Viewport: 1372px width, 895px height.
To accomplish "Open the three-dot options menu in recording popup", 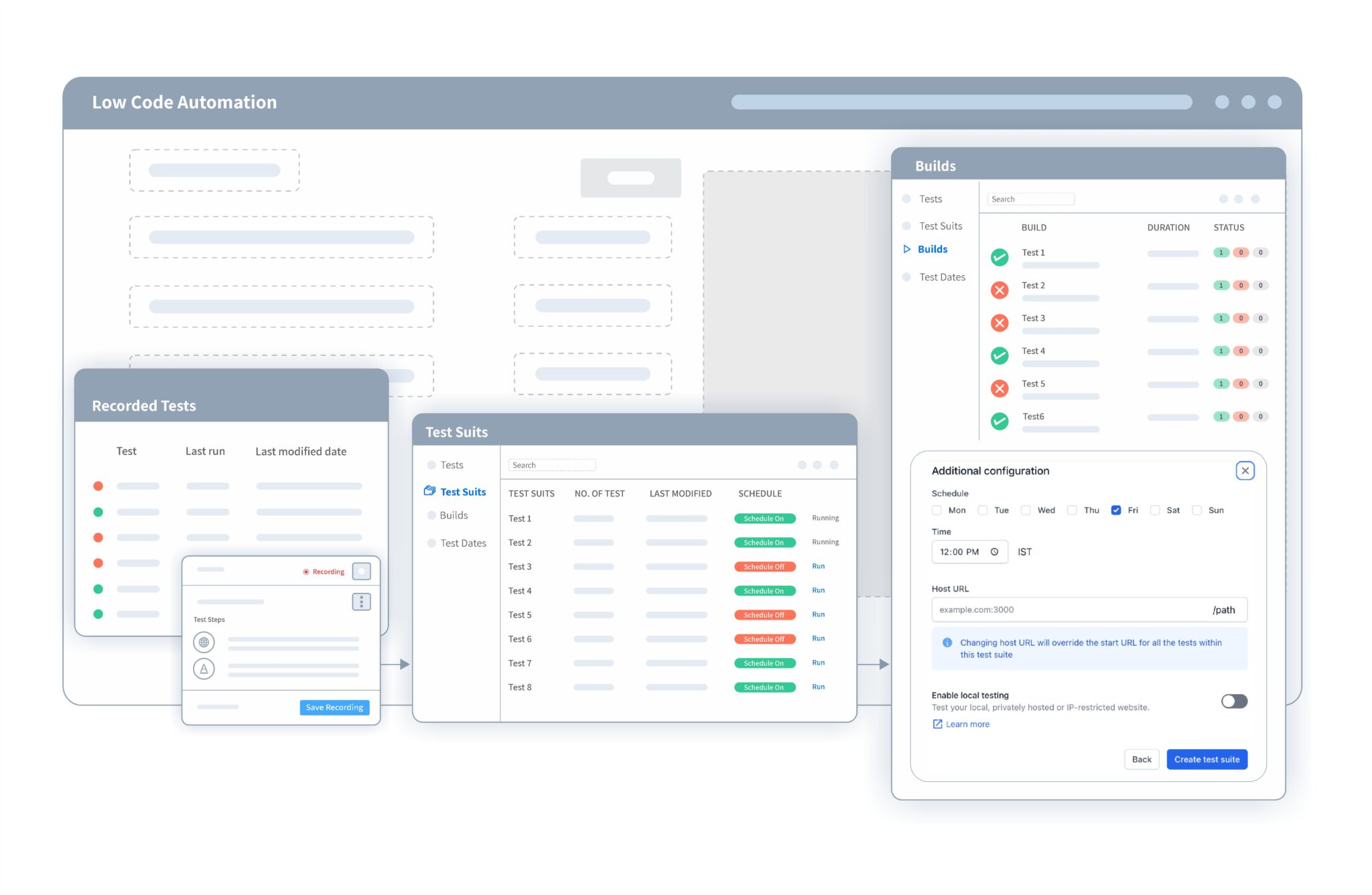I will click(361, 601).
